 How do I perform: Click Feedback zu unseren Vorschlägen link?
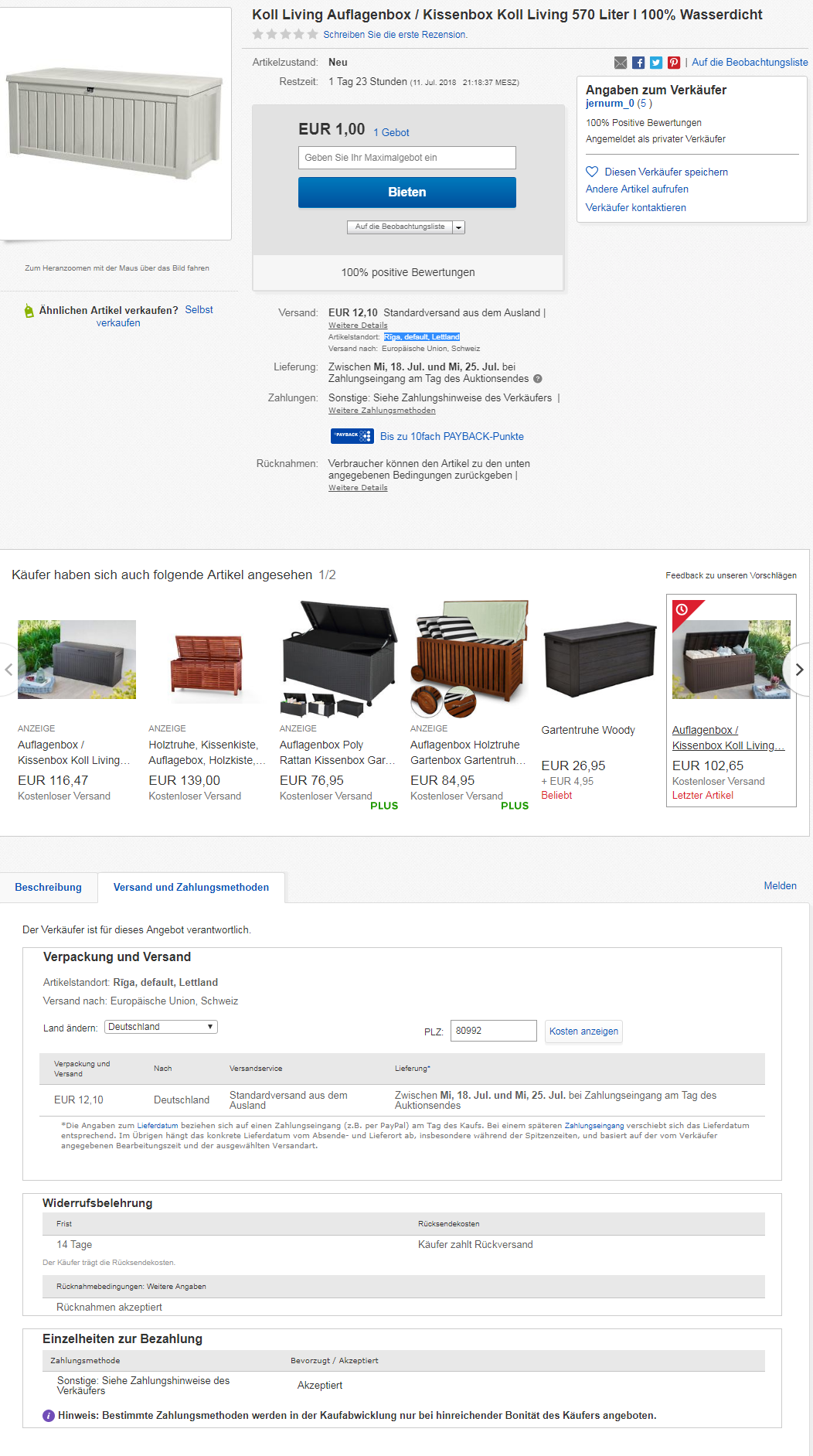pyautogui.click(x=731, y=575)
